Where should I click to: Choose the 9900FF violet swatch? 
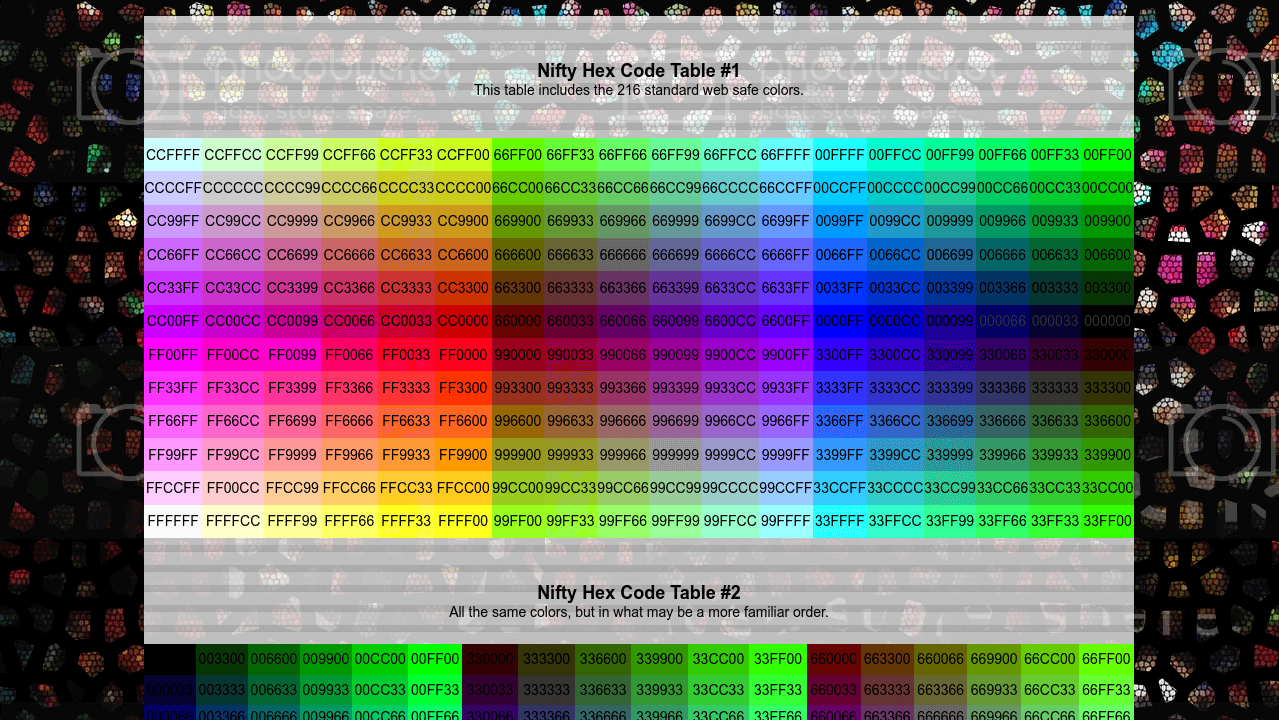(785, 355)
